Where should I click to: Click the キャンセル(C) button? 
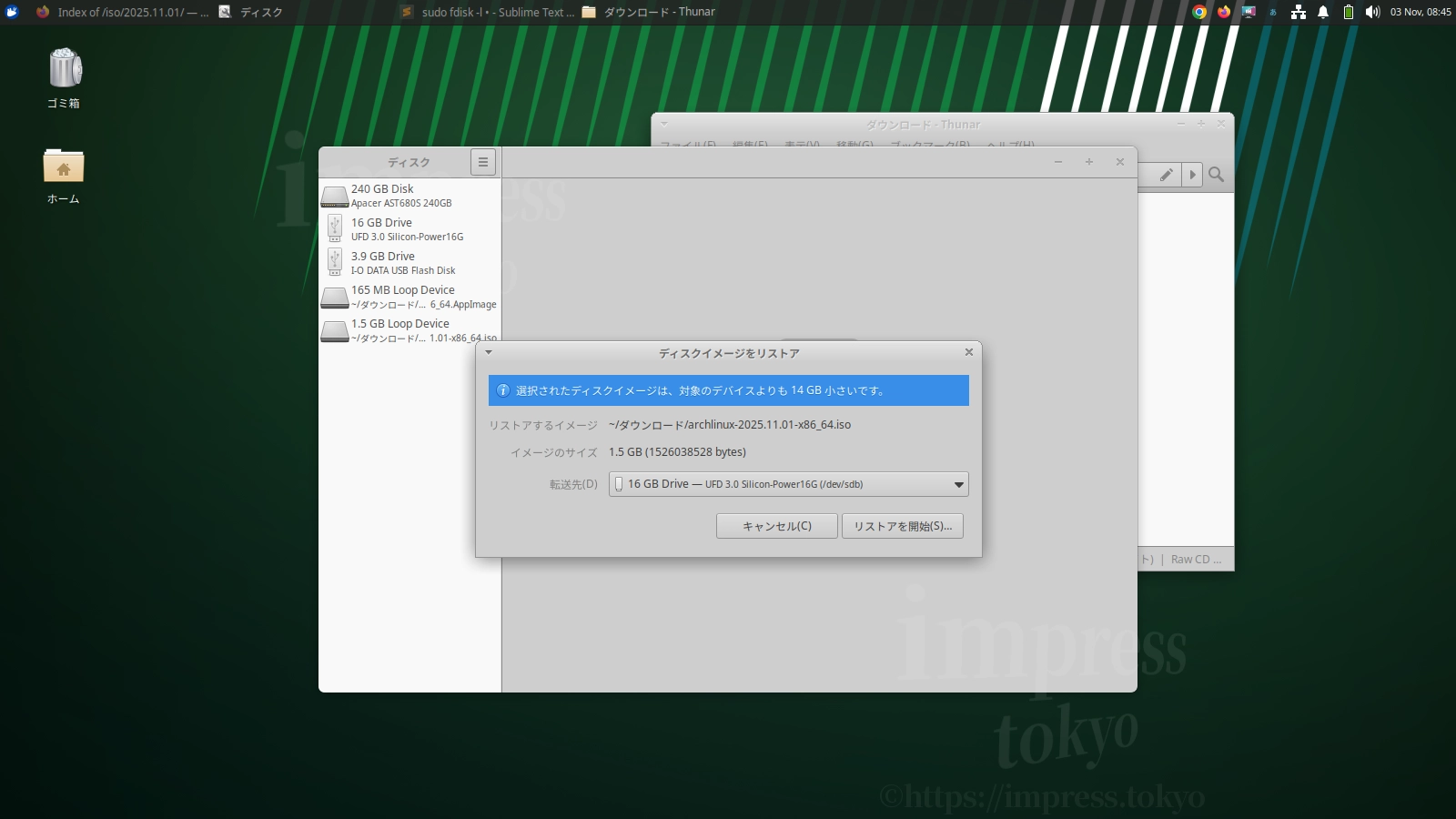(777, 526)
